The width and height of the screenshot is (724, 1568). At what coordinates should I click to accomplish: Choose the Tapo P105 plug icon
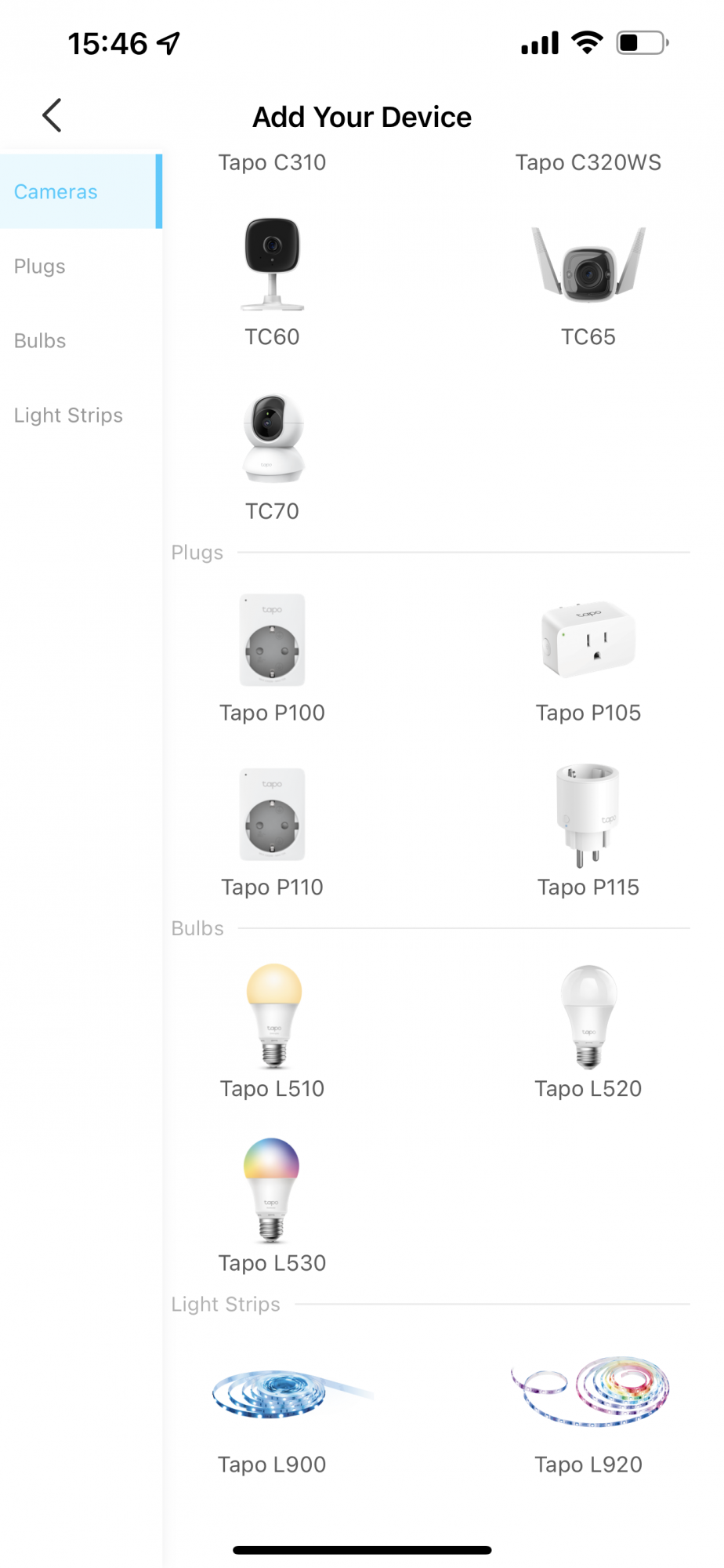tap(588, 640)
